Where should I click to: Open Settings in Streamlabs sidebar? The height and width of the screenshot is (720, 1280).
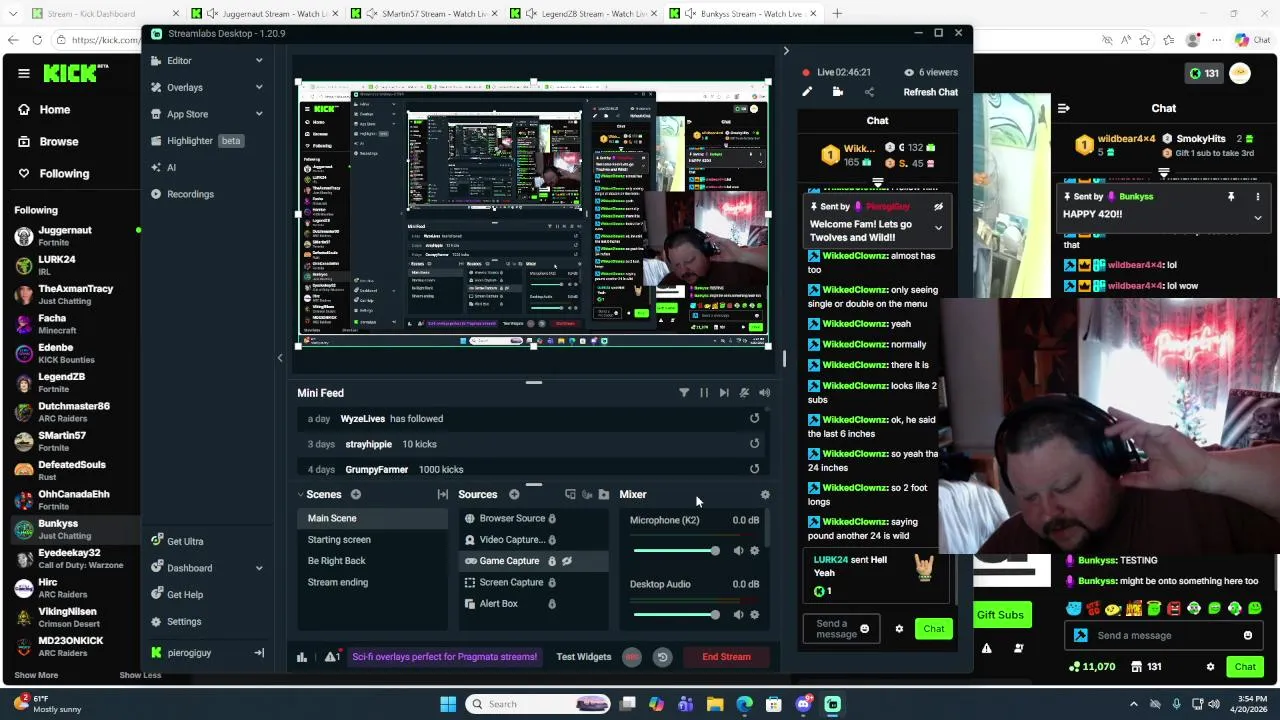pyautogui.click(x=184, y=622)
